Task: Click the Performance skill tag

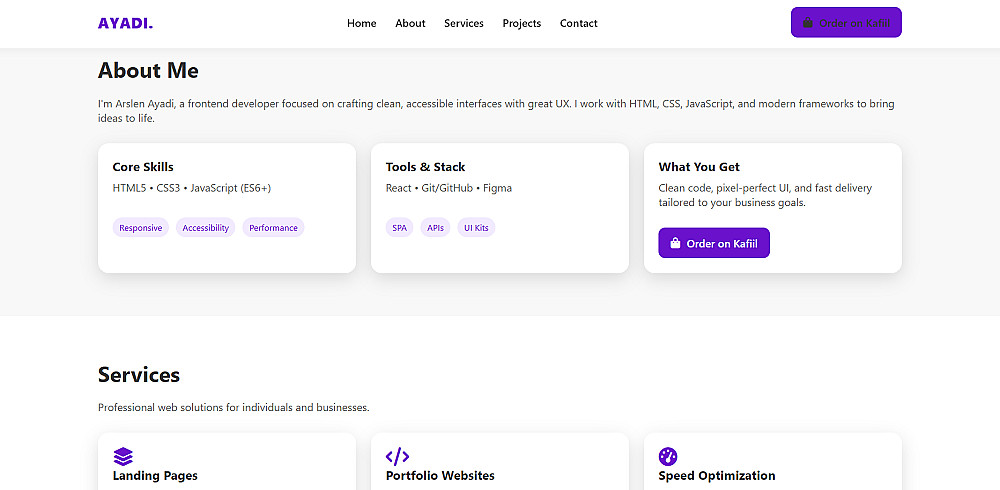Action: point(273,228)
